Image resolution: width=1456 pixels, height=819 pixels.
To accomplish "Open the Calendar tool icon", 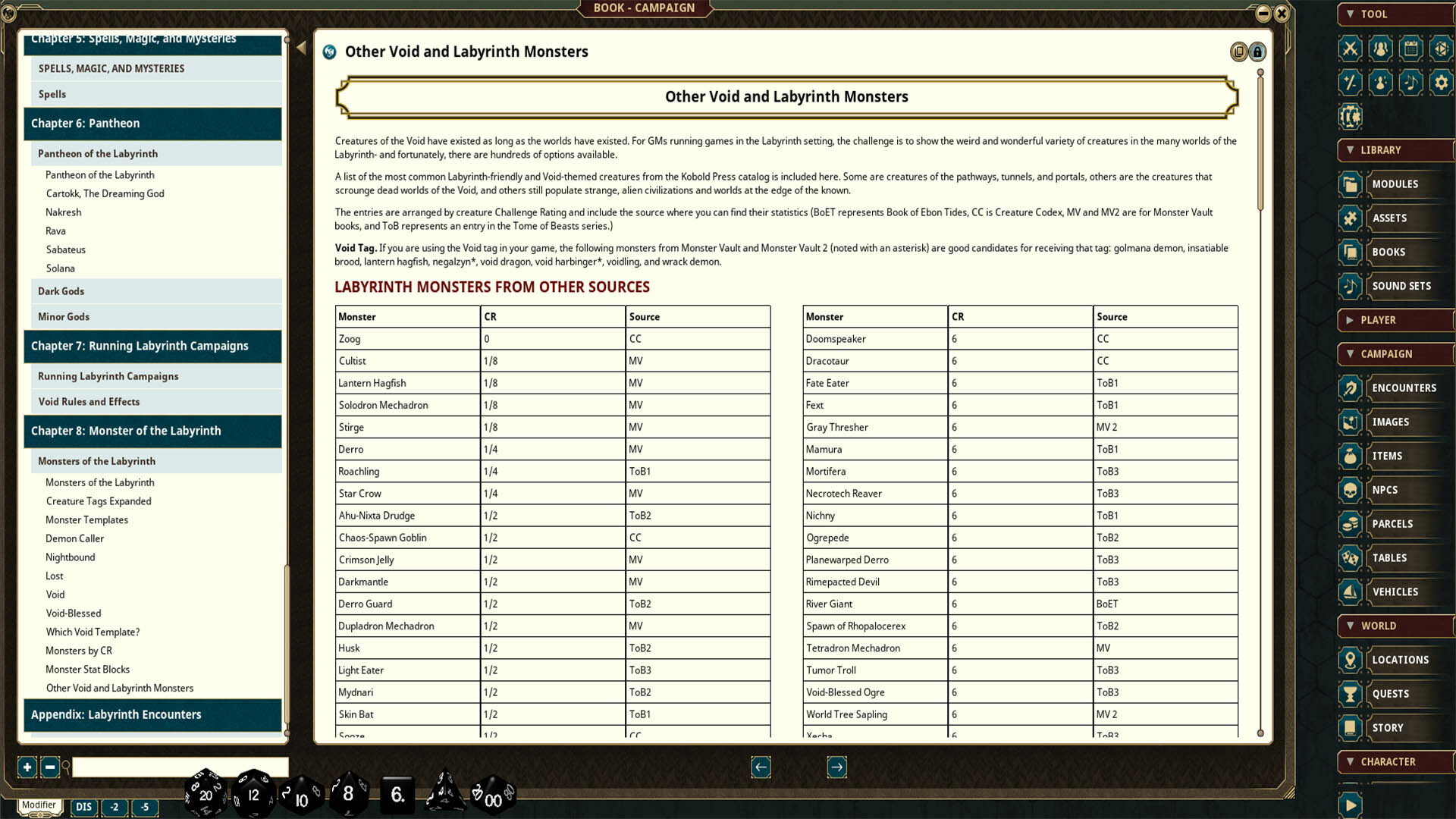I will [1410, 49].
